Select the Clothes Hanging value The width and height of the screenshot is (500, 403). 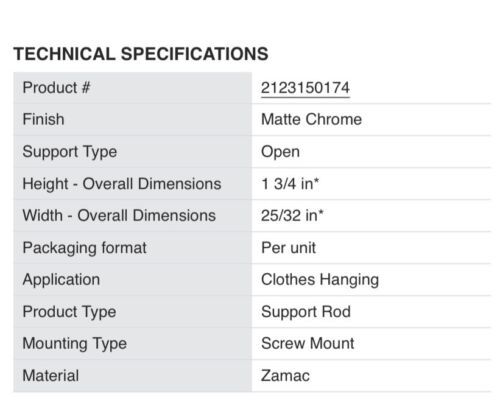point(320,280)
